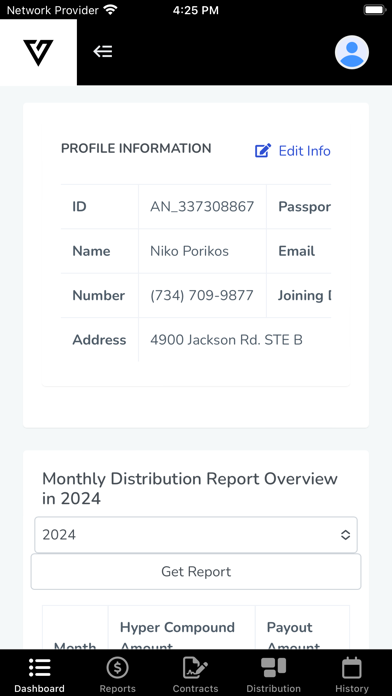The image size is (392, 696).
Task: Click the PROFILE INFORMATION heading
Action: tap(136, 148)
